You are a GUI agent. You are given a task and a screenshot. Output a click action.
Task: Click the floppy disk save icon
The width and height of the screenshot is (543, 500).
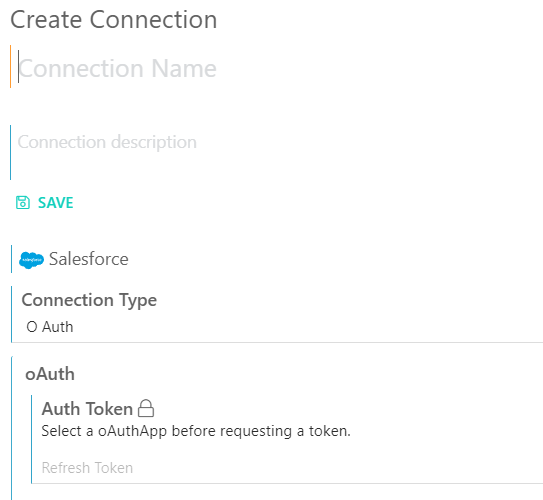click(23, 203)
